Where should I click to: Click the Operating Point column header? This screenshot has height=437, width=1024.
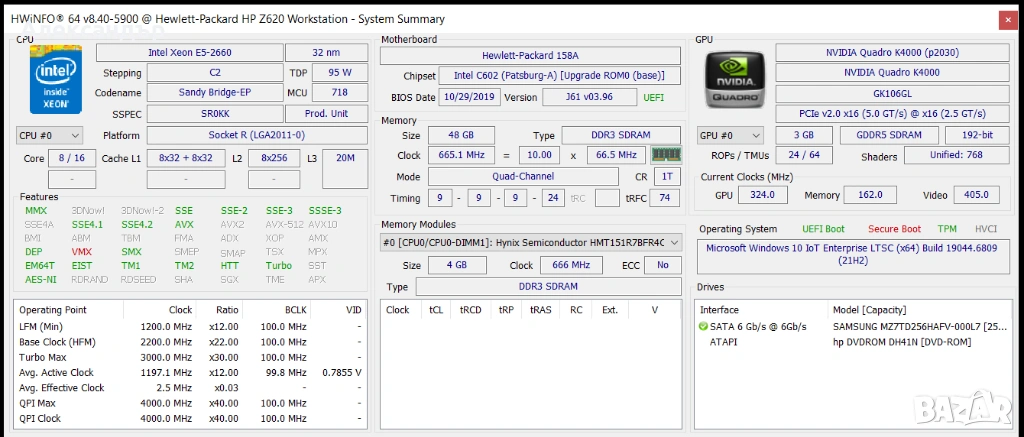point(52,310)
